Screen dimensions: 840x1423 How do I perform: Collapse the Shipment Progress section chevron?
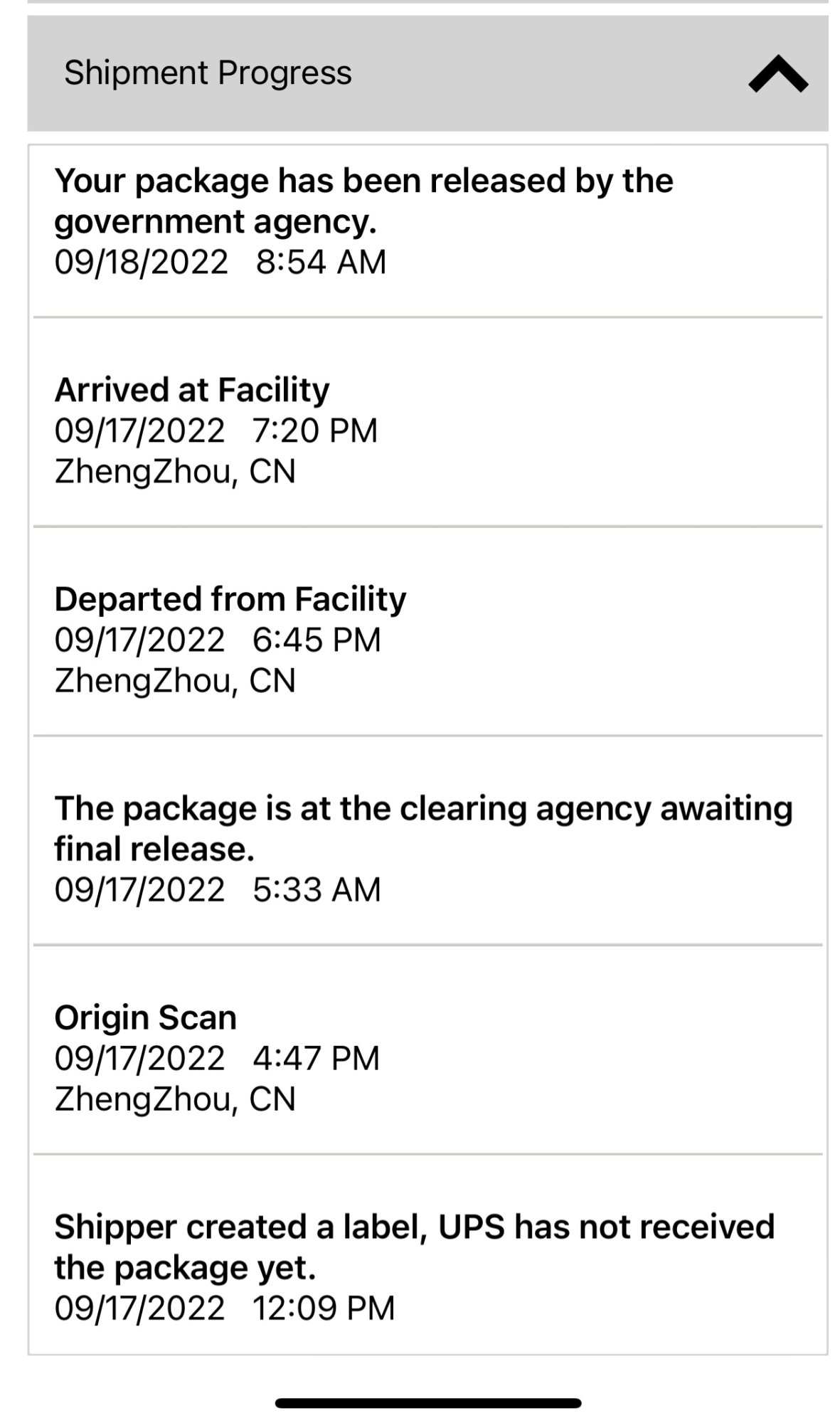pos(777,74)
